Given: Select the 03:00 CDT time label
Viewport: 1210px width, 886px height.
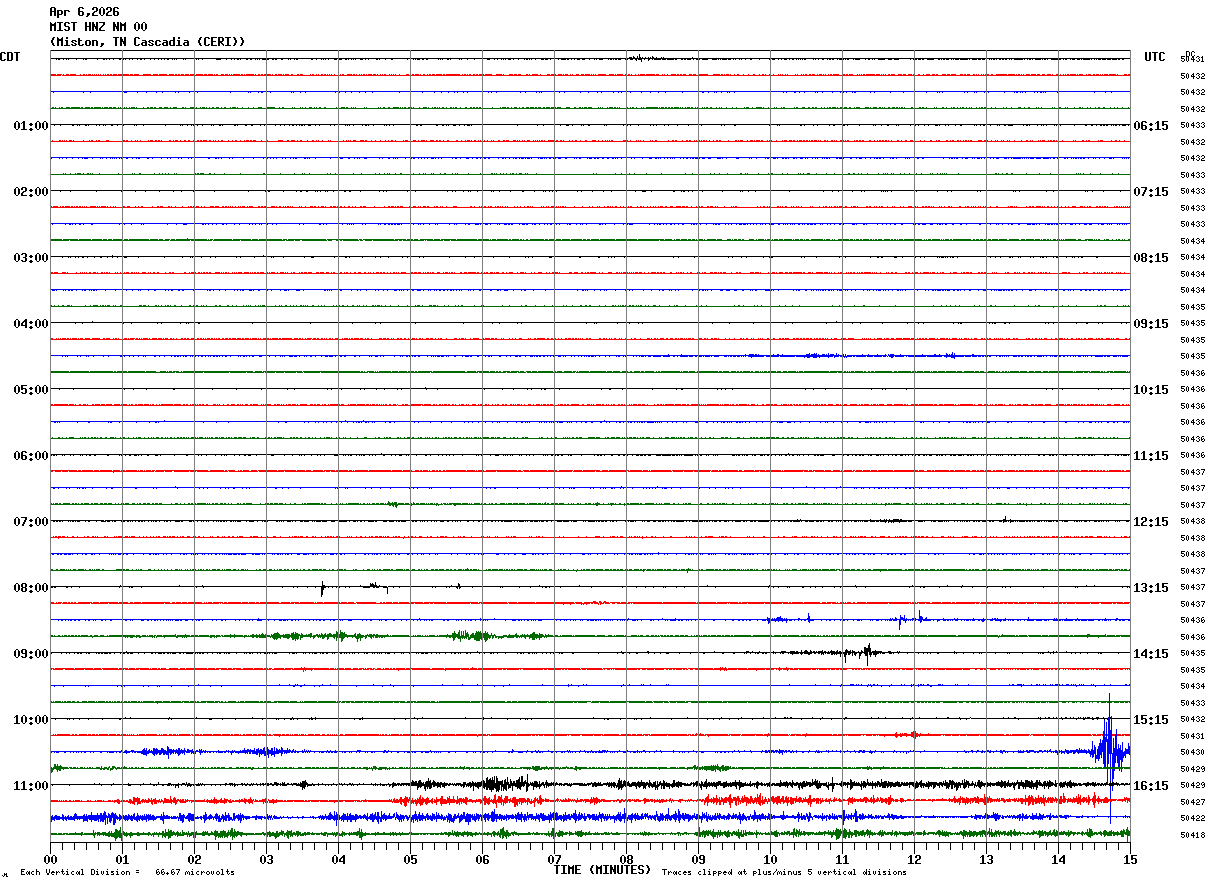Looking at the screenshot, I should (31, 258).
